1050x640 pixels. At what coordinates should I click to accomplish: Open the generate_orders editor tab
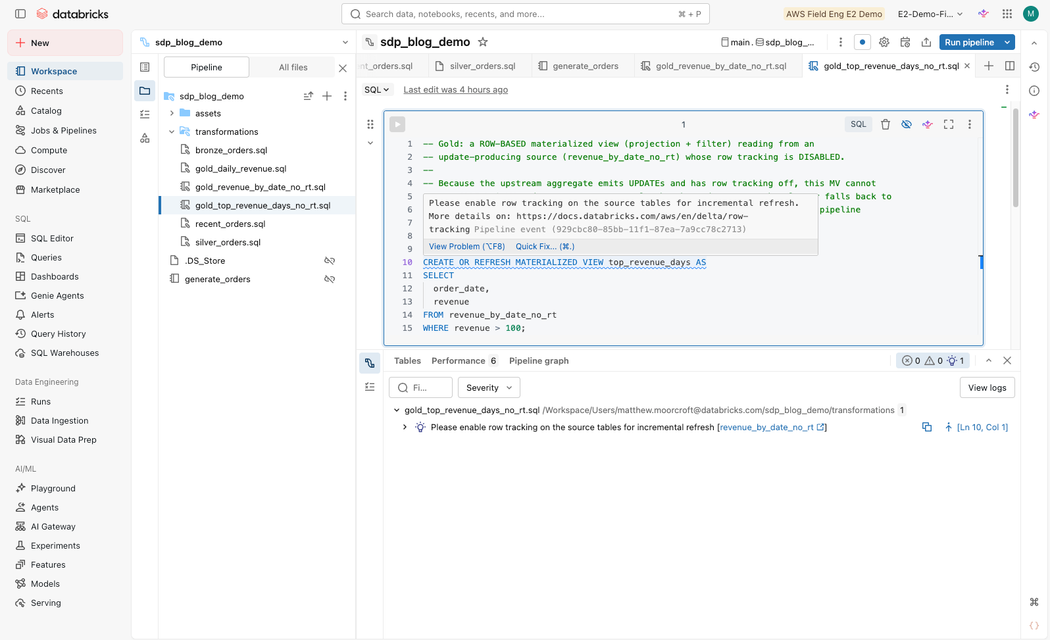[579, 66]
